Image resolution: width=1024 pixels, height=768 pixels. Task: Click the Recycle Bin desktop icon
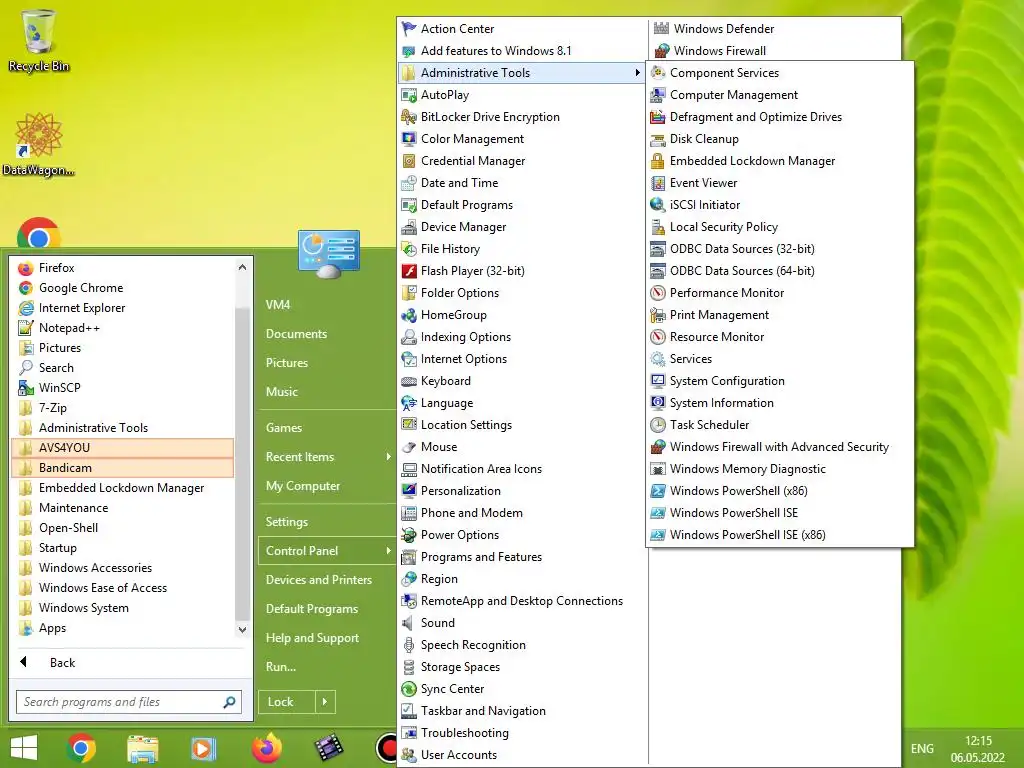(x=39, y=40)
